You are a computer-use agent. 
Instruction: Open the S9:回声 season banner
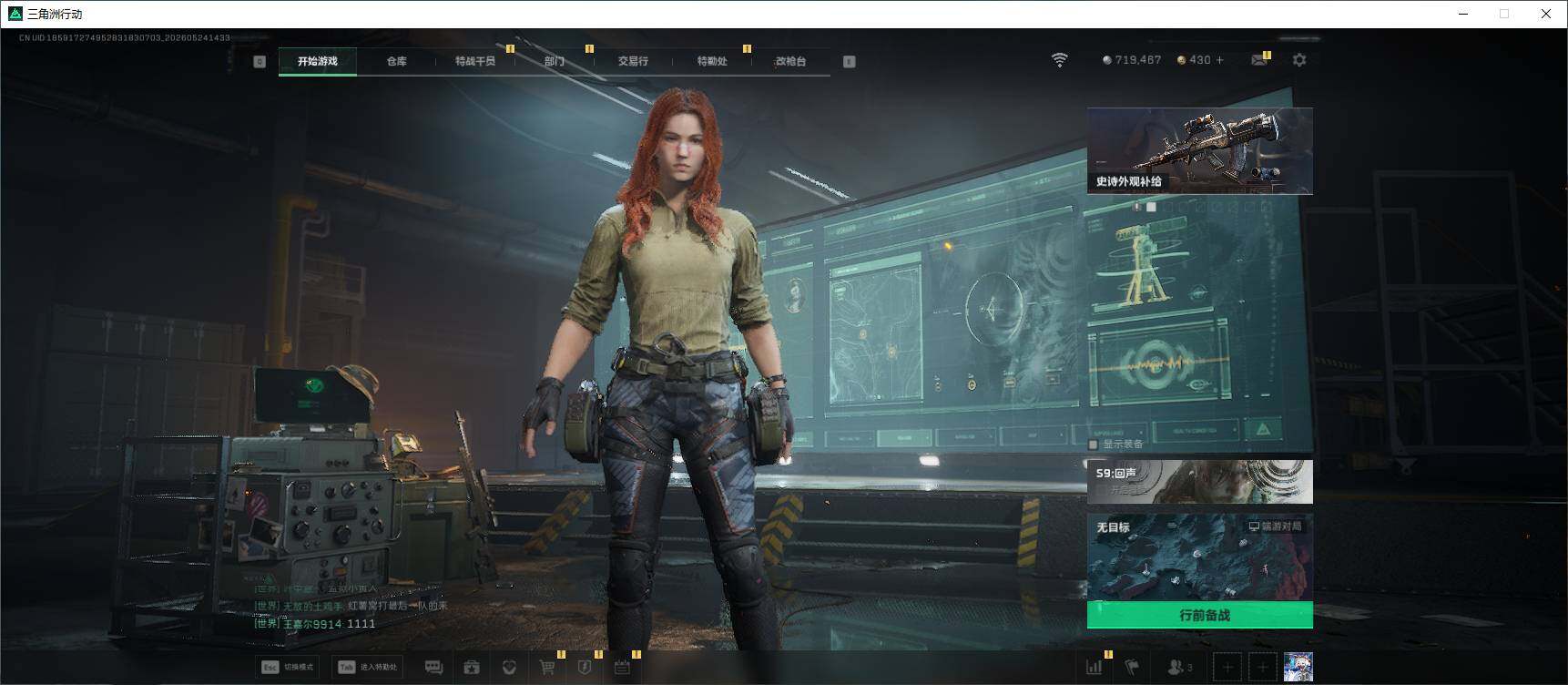click(x=1200, y=482)
